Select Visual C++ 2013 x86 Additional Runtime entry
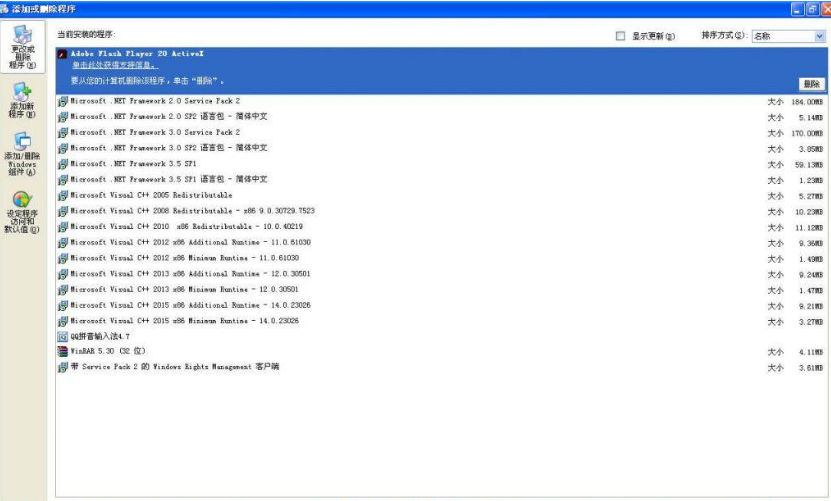Image resolution: width=831 pixels, height=501 pixels. [190, 274]
